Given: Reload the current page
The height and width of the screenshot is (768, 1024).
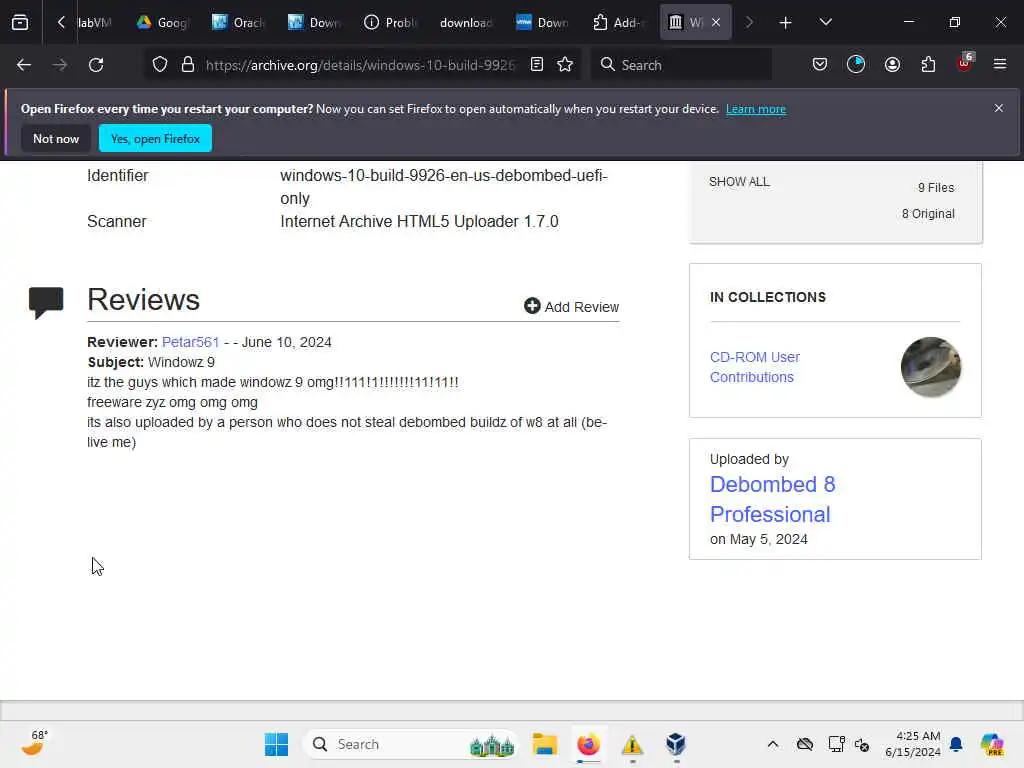Looking at the screenshot, I should click(96, 65).
